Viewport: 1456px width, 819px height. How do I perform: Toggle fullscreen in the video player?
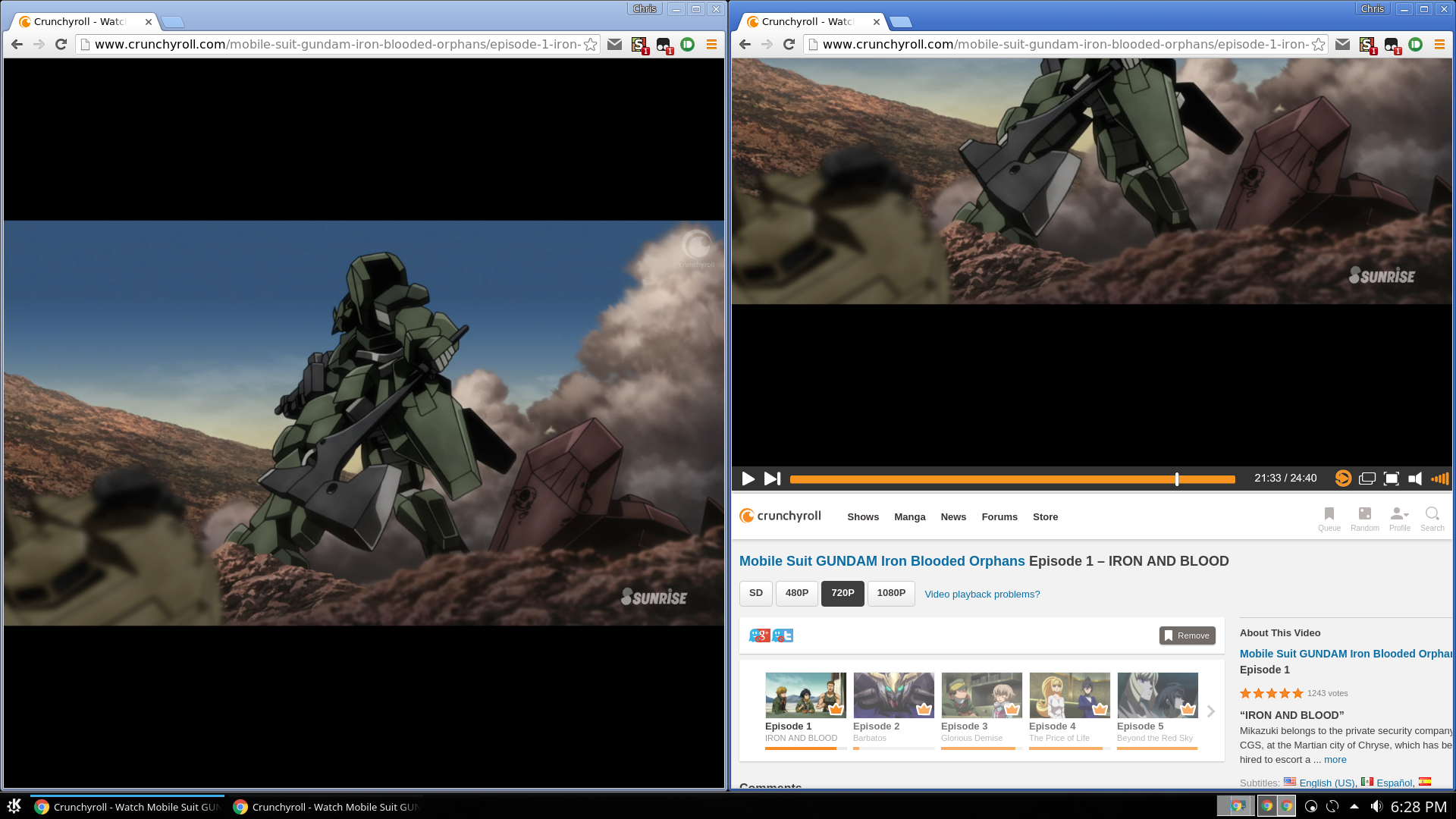point(1391,479)
